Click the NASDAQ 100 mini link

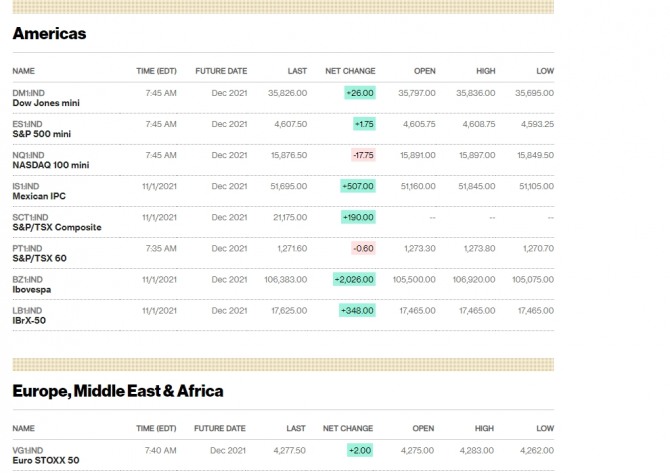click(x=50, y=165)
